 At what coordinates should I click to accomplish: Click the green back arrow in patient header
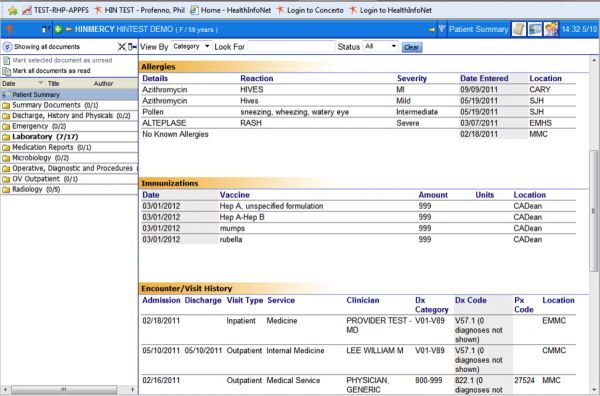click(x=58, y=29)
